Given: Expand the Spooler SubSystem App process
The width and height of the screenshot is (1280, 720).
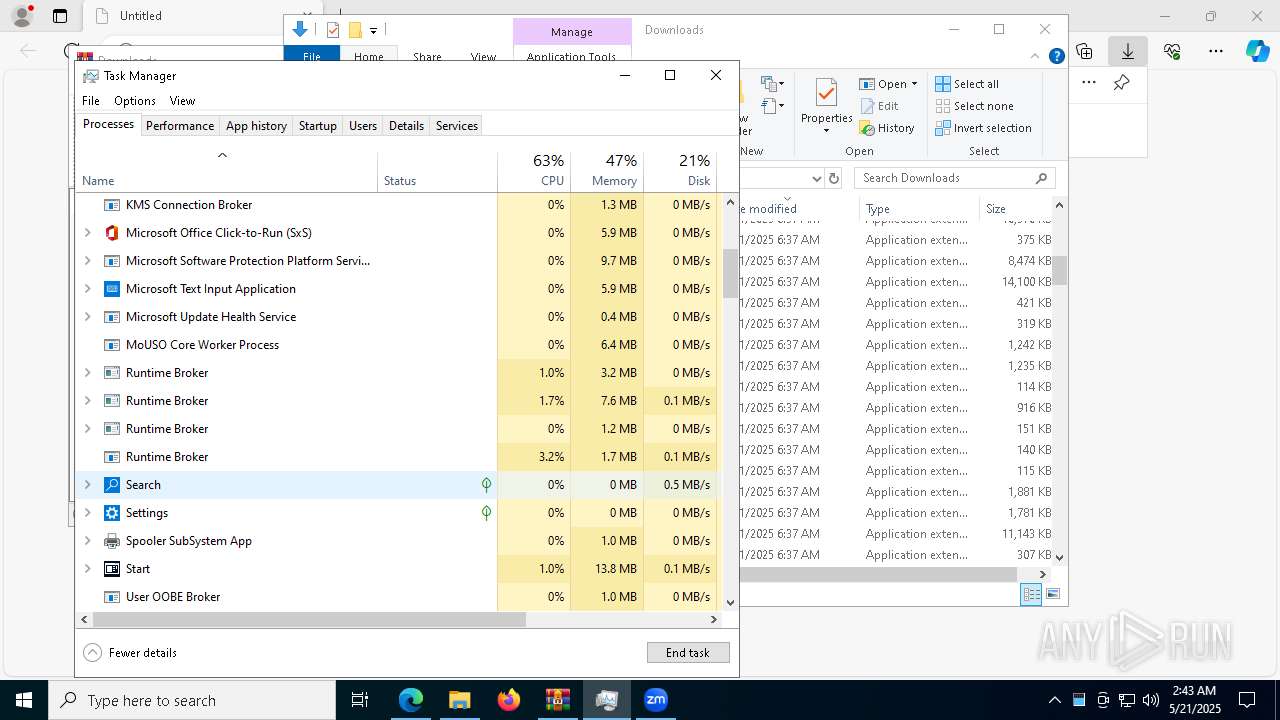Looking at the screenshot, I should tap(87, 541).
